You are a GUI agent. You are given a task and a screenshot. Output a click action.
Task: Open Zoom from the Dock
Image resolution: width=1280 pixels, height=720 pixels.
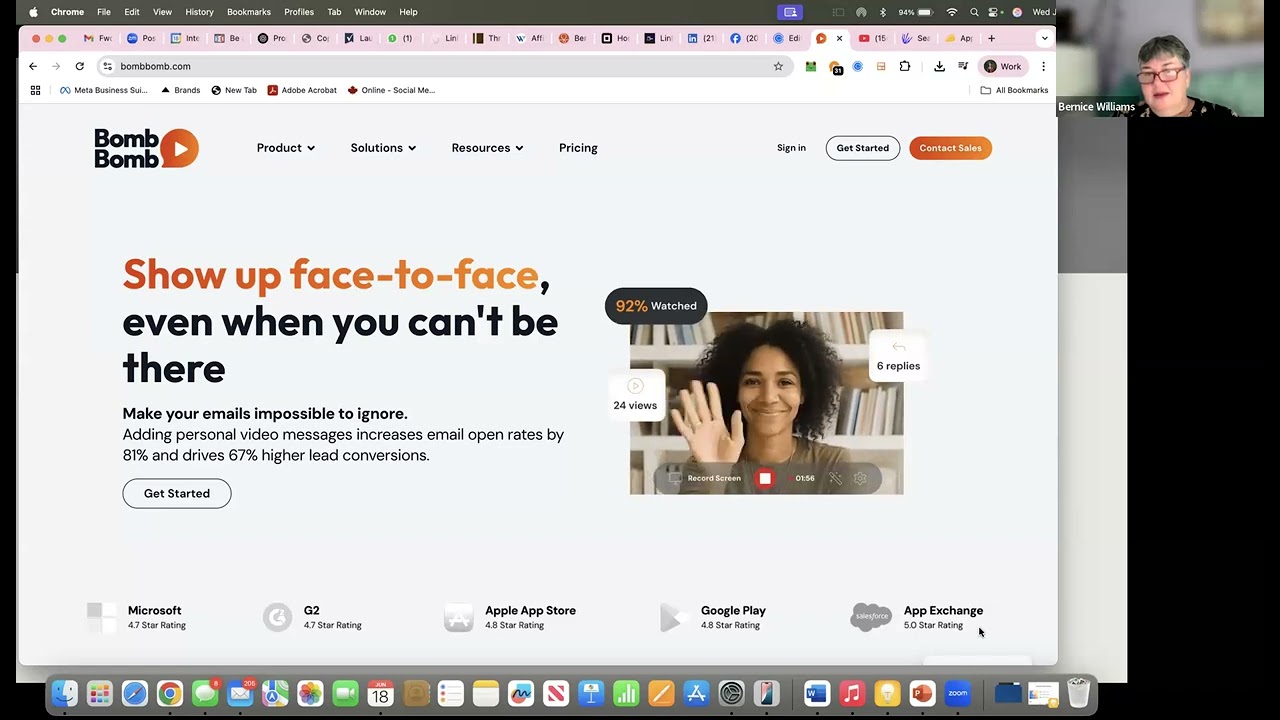pyautogui.click(x=958, y=693)
